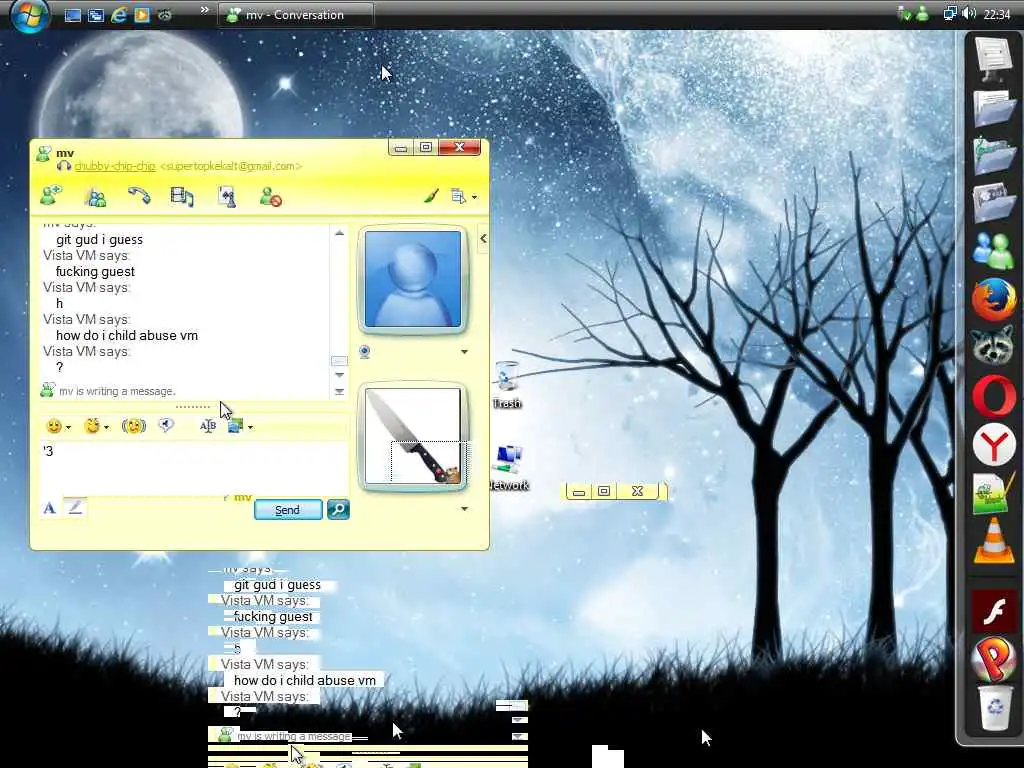Click the 'git gud i guess' message
The height and width of the screenshot is (768, 1024).
click(99, 240)
